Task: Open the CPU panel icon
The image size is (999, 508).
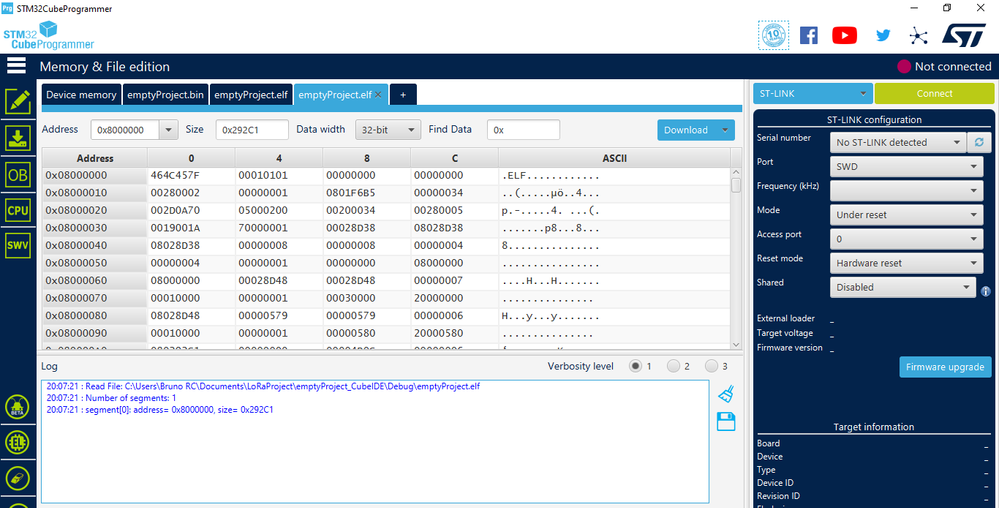Action: tap(18, 210)
